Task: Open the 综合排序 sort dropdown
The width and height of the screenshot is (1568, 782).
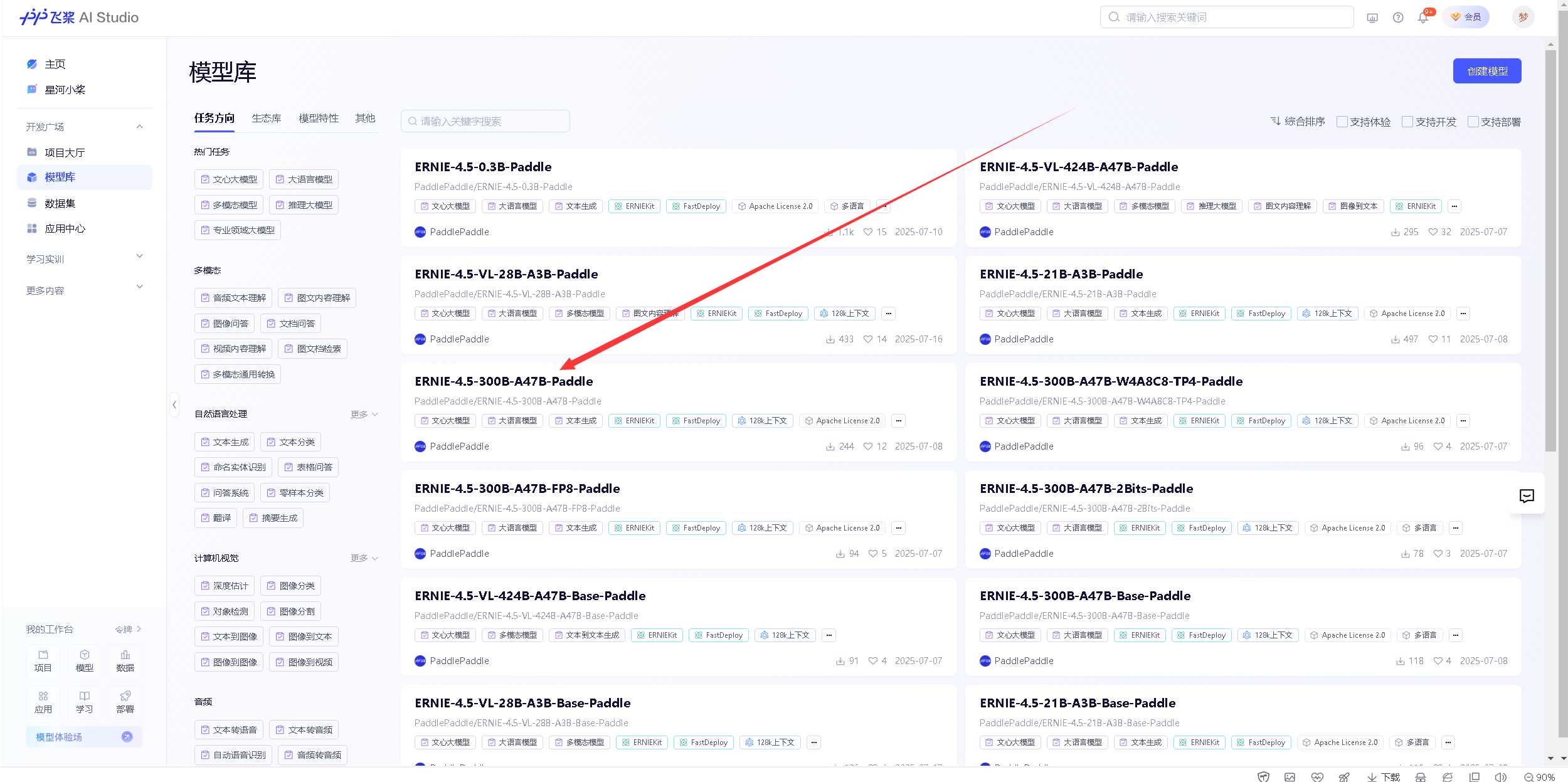Action: [1298, 121]
